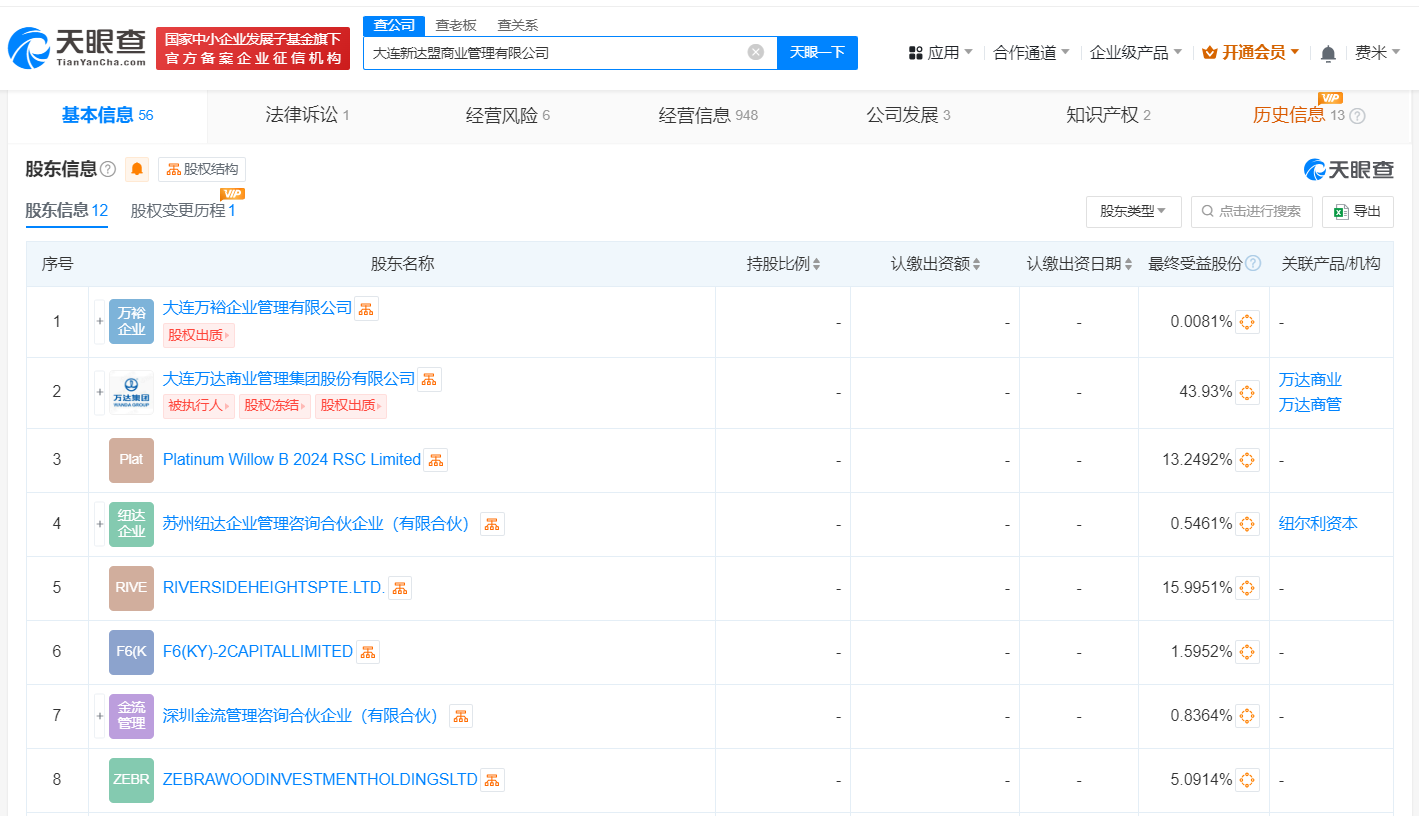The image size is (1419, 816).
Task: Click beneficial share target icon for 43.93%
Action: (1247, 392)
